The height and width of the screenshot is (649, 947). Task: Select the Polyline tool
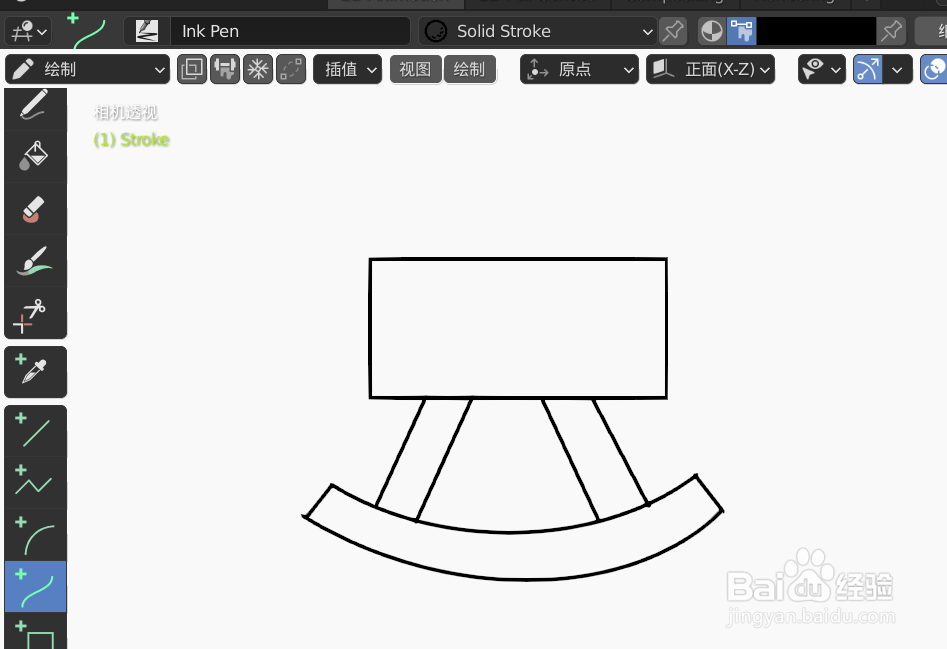coord(35,484)
